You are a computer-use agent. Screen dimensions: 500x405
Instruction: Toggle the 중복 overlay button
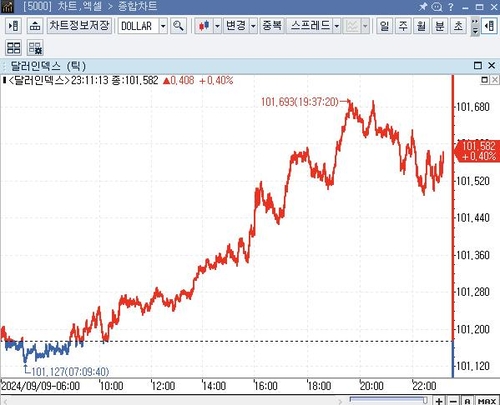[x=272, y=26]
